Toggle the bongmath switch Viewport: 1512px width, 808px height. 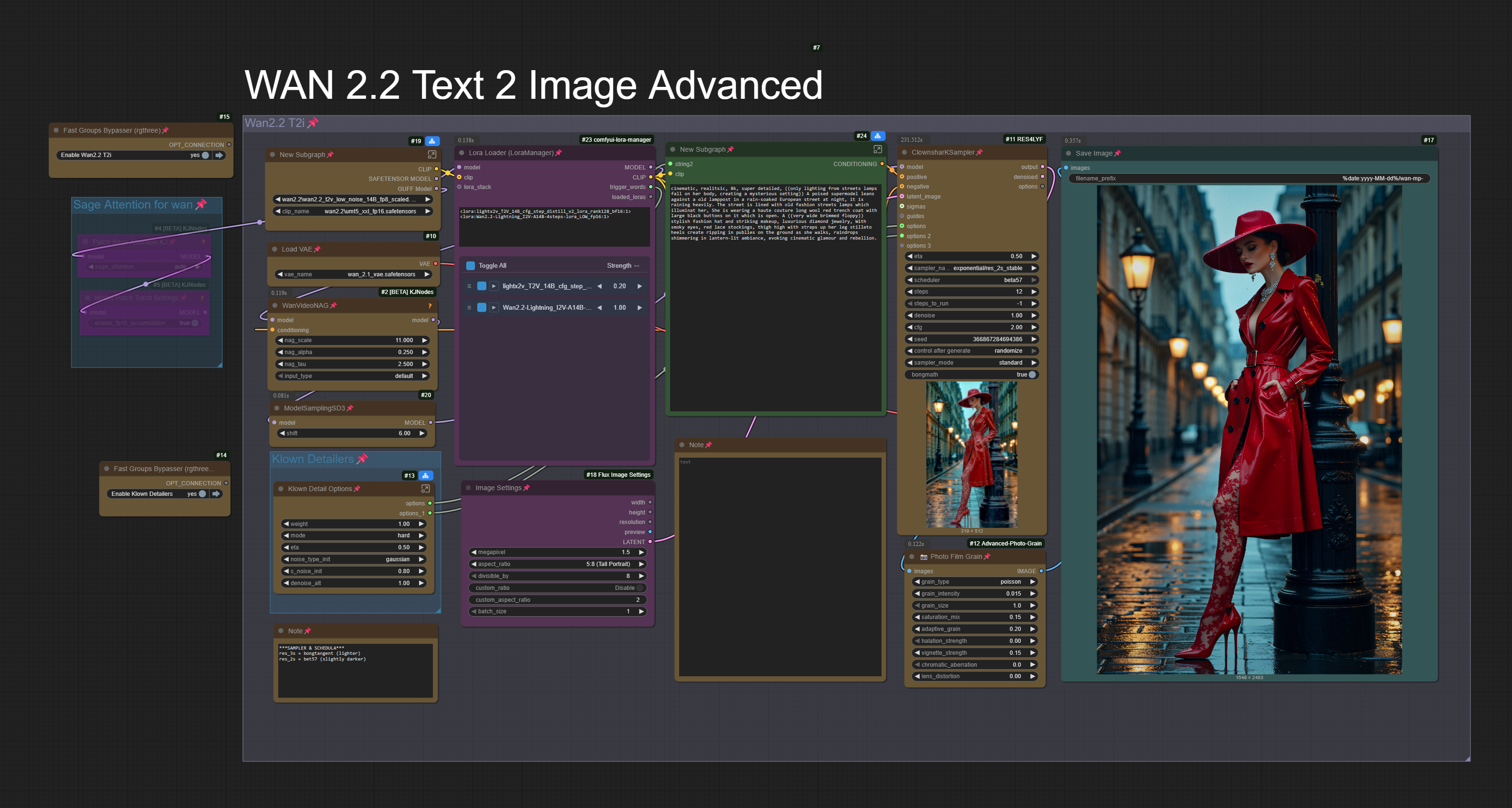(x=1032, y=374)
